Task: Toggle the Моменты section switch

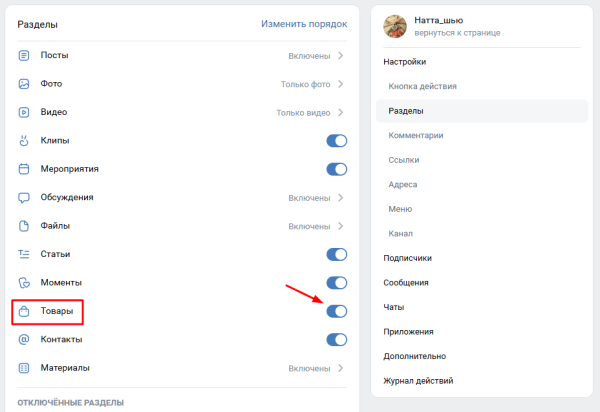Action: coord(337,283)
